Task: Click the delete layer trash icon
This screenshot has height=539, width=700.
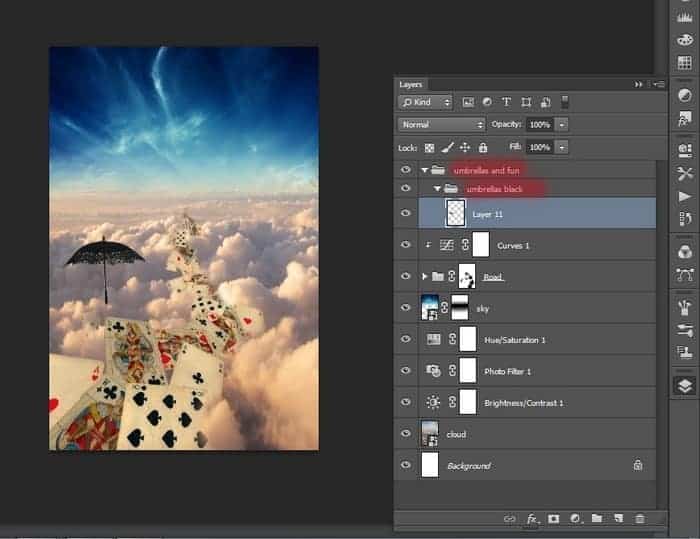Action: pyautogui.click(x=640, y=519)
